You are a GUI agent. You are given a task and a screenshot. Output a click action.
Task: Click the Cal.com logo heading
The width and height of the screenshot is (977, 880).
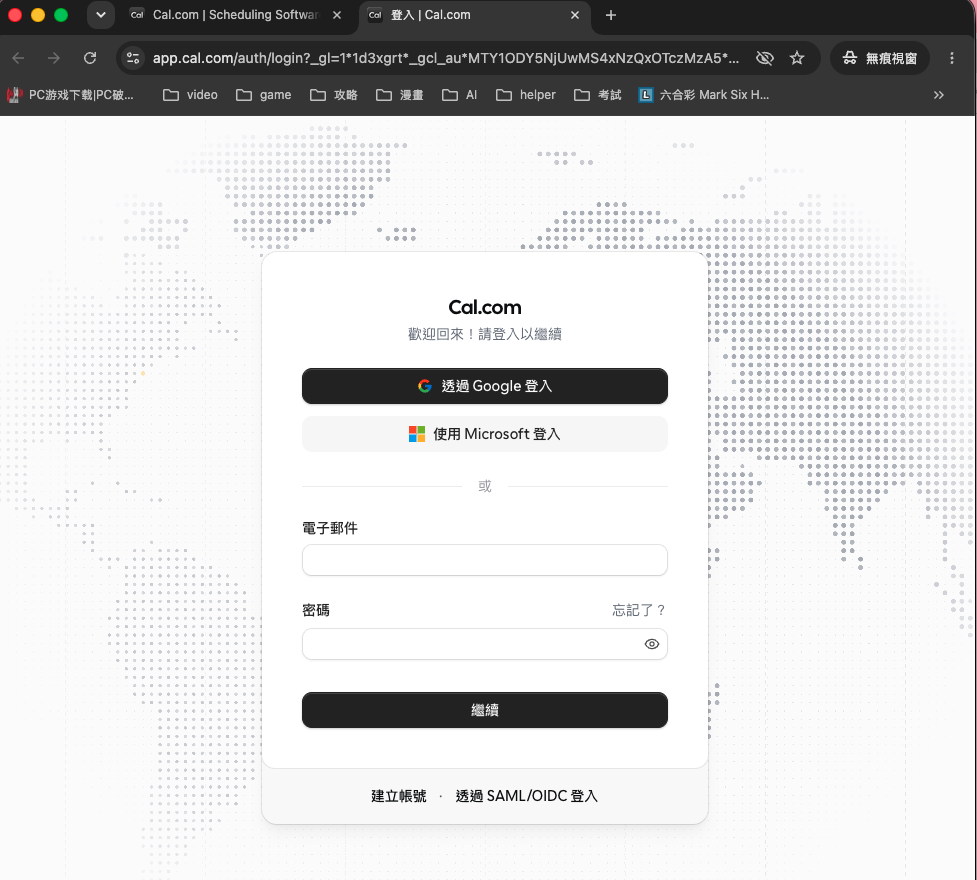point(485,307)
